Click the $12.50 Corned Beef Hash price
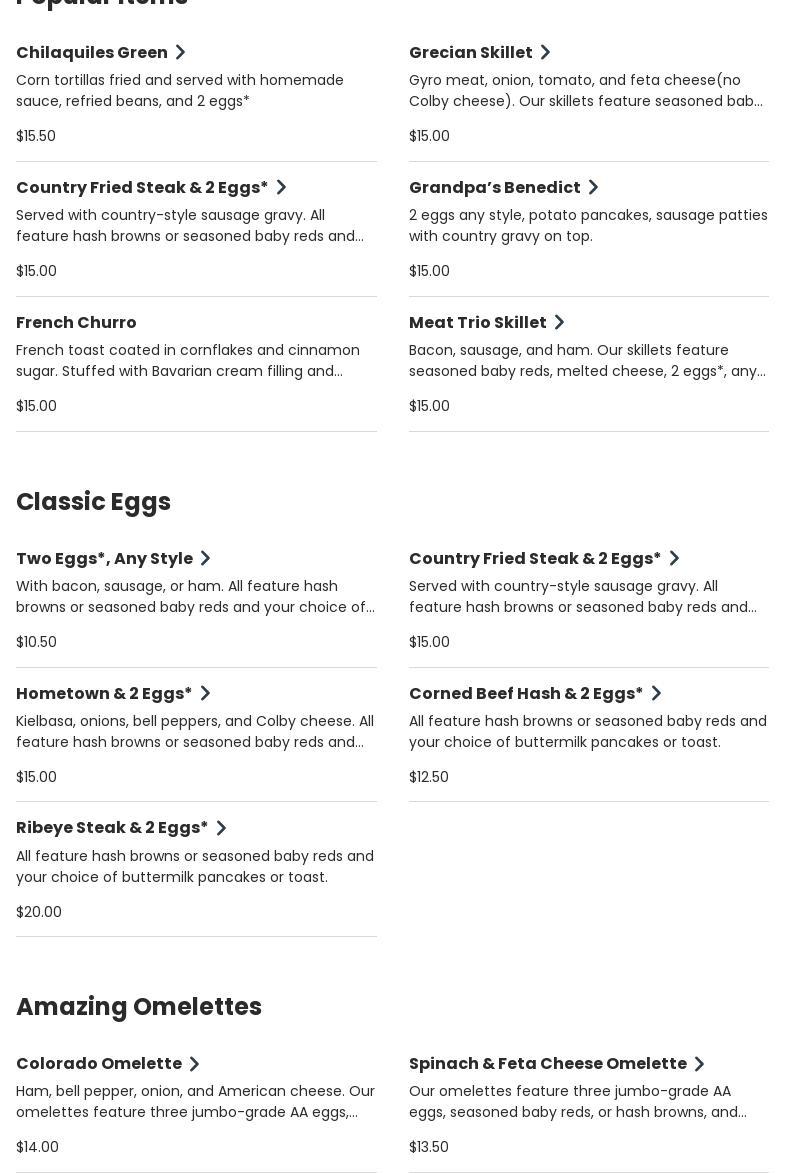 tap(429, 777)
